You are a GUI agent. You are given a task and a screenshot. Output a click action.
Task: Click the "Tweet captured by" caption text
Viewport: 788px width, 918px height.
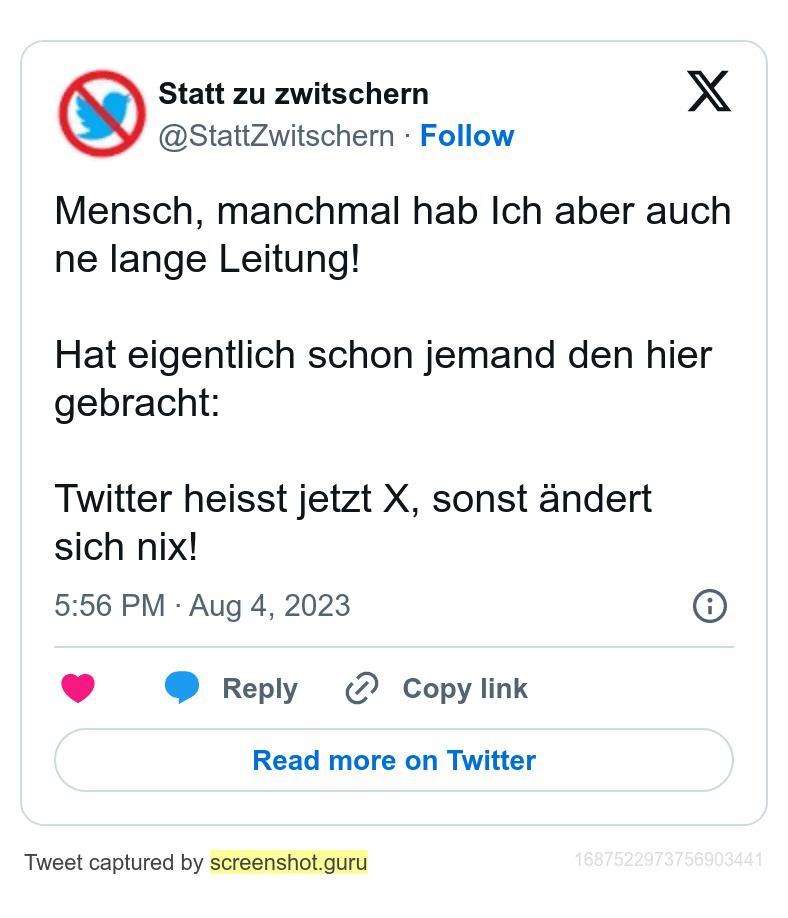(x=114, y=862)
